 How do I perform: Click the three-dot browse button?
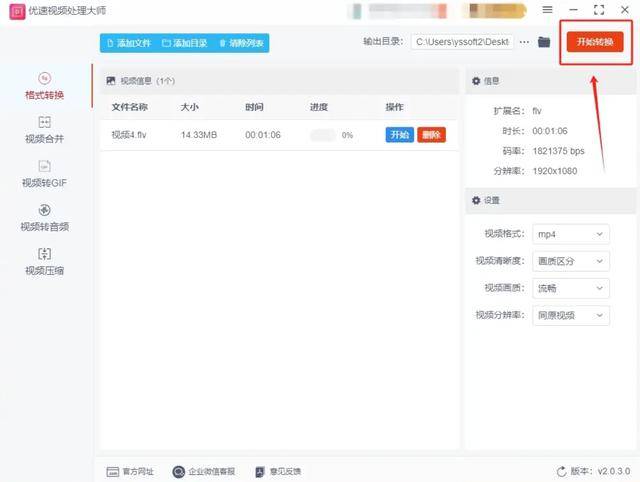pyautogui.click(x=524, y=42)
